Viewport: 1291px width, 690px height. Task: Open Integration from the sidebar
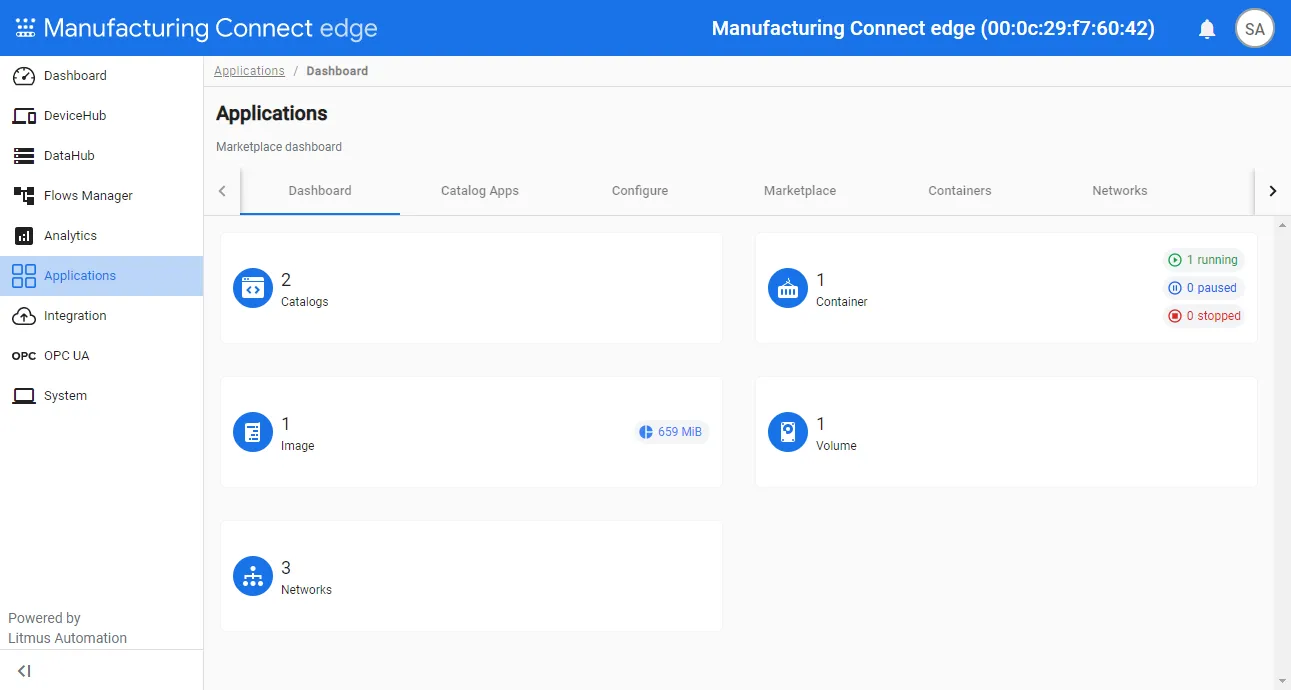coord(101,316)
